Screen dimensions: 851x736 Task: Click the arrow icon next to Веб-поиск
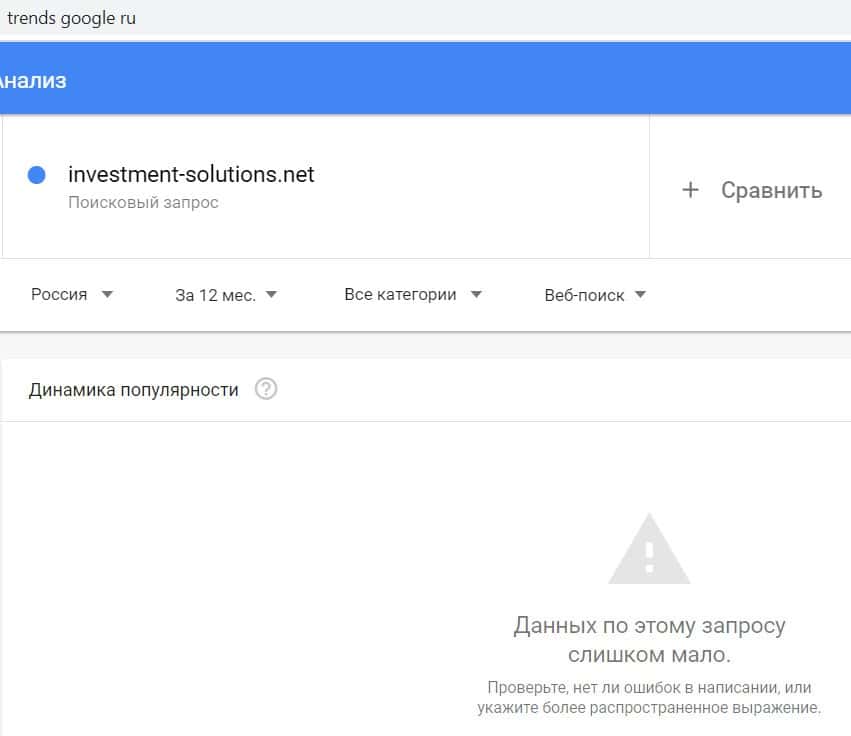pos(640,295)
